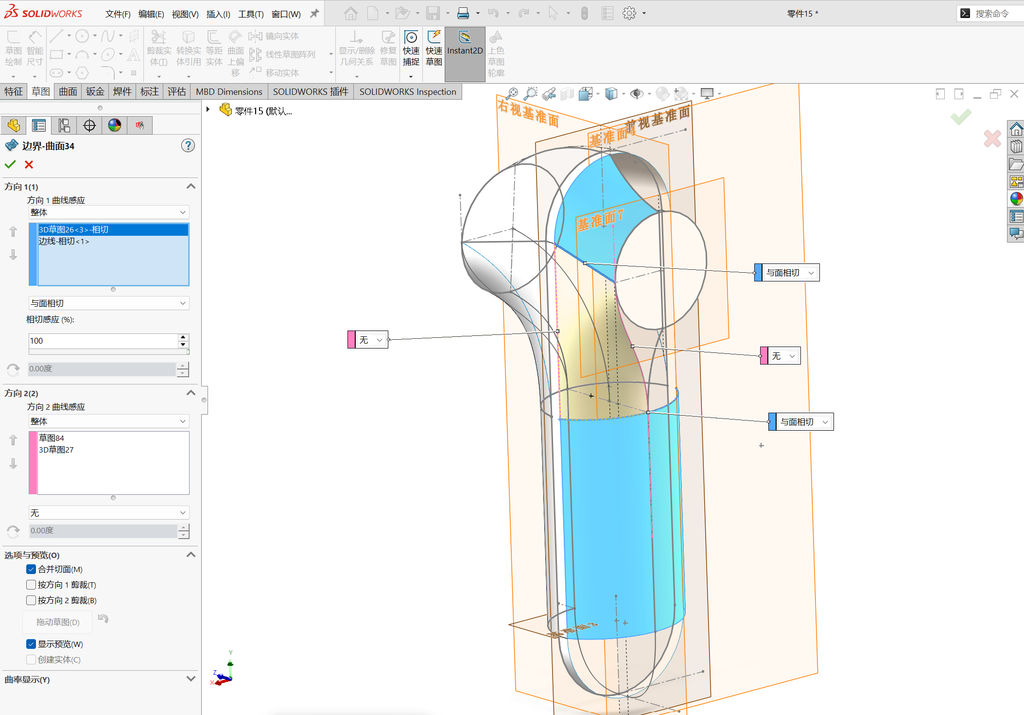Open direction 2 curve influence 整体 dropdown
The width and height of the screenshot is (1024, 715).
click(x=108, y=421)
